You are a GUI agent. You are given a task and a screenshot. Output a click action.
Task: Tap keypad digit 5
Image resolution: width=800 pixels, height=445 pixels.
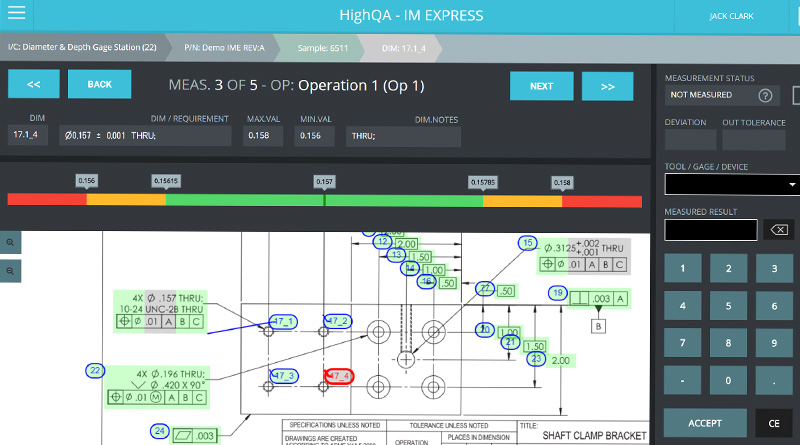pyautogui.click(x=729, y=306)
